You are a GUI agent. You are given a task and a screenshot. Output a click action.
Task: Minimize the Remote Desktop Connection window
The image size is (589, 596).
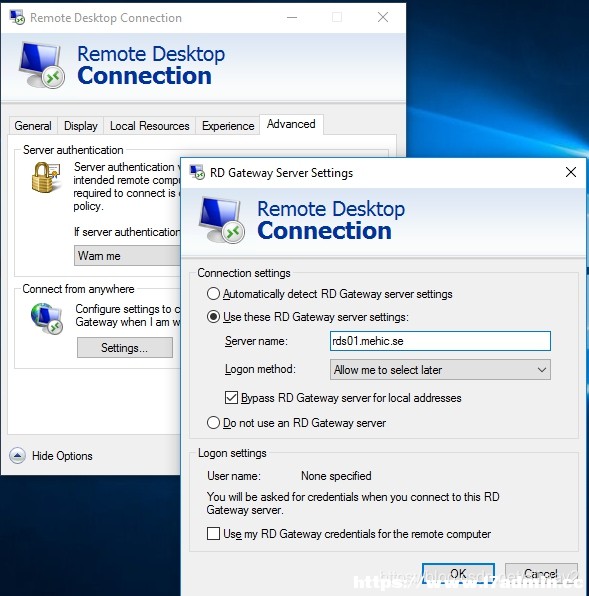pos(292,17)
